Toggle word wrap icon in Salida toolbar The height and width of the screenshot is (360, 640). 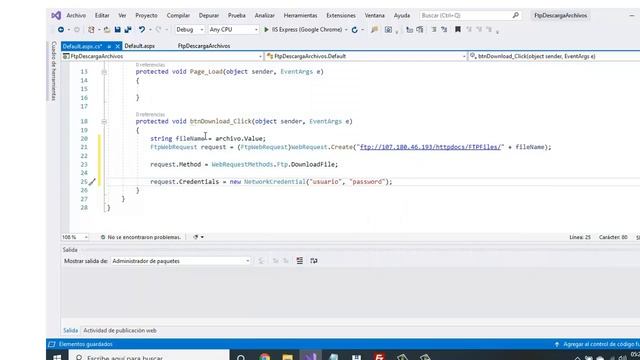pos(313,261)
